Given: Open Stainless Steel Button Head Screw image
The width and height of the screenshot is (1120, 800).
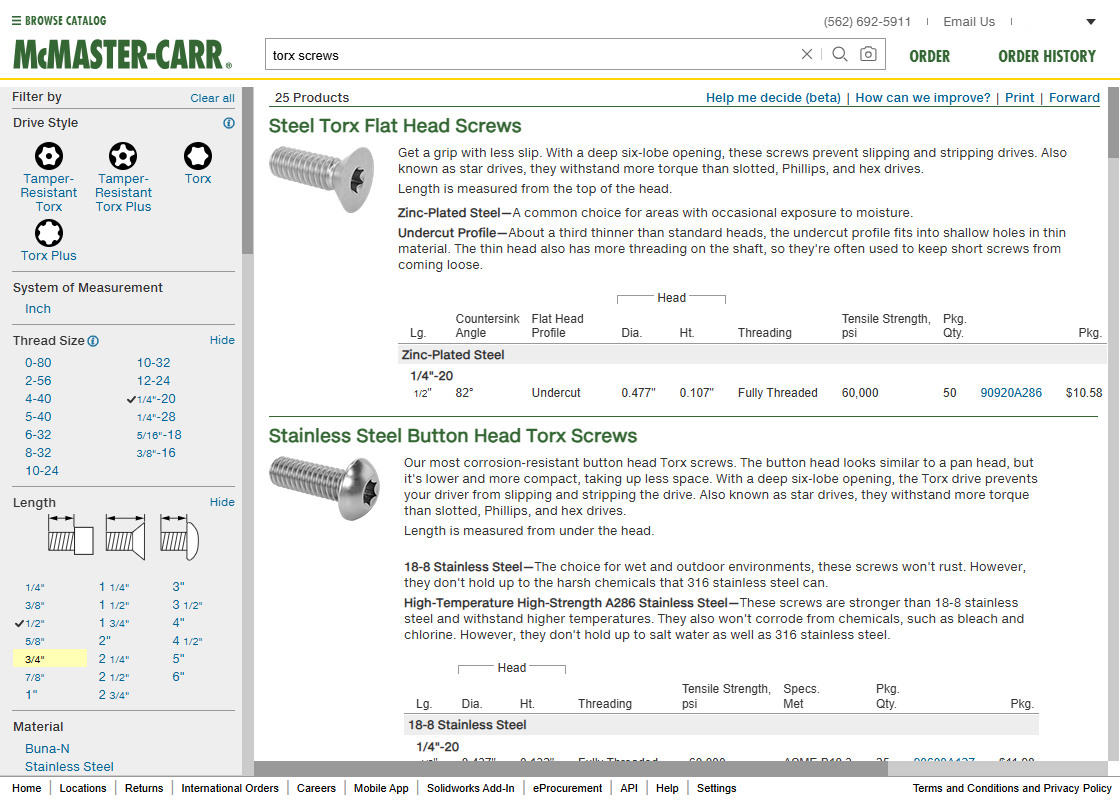Looking at the screenshot, I should pos(324,487).
